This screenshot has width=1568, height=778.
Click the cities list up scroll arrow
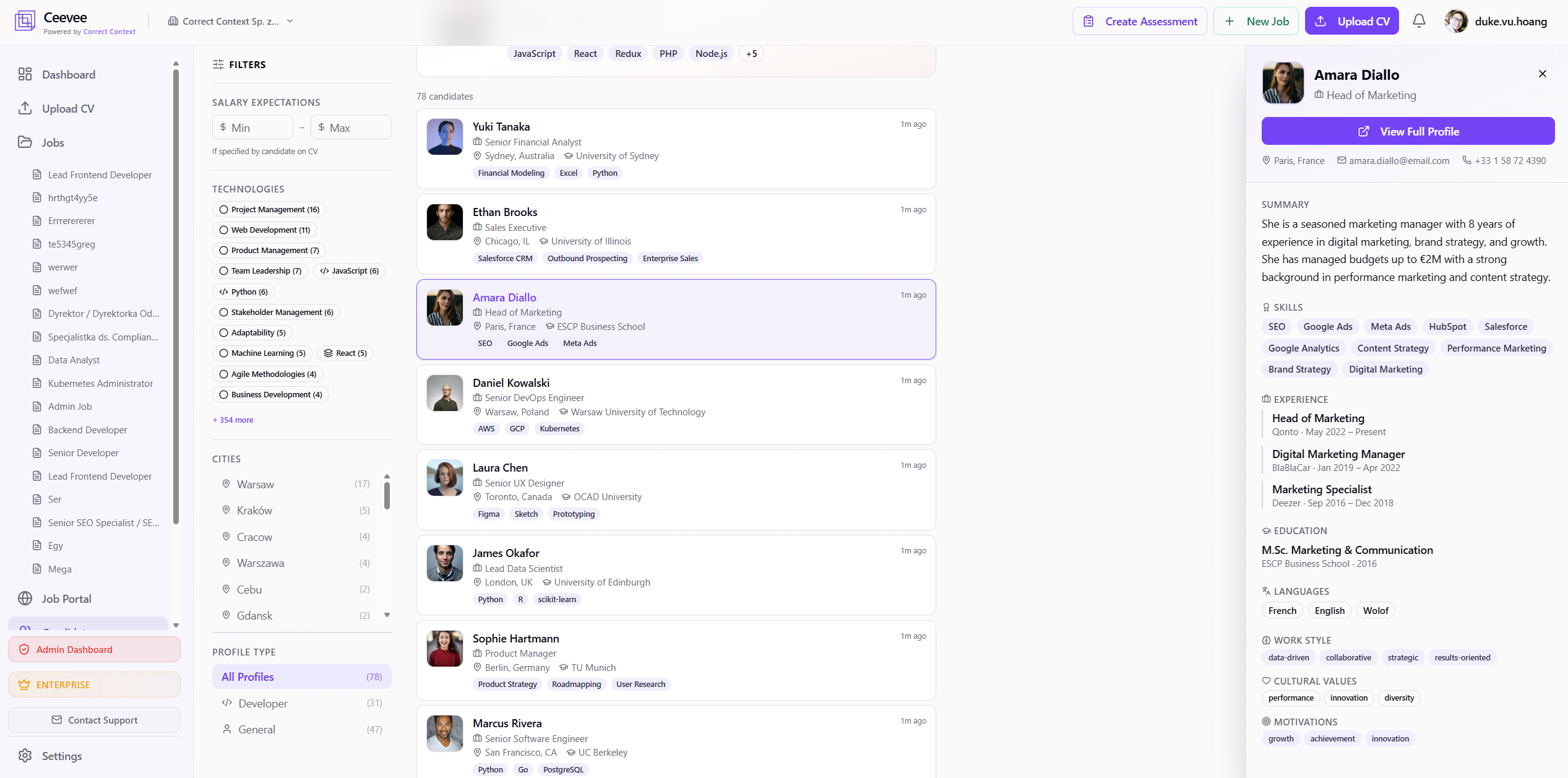[x=387, y=476]
